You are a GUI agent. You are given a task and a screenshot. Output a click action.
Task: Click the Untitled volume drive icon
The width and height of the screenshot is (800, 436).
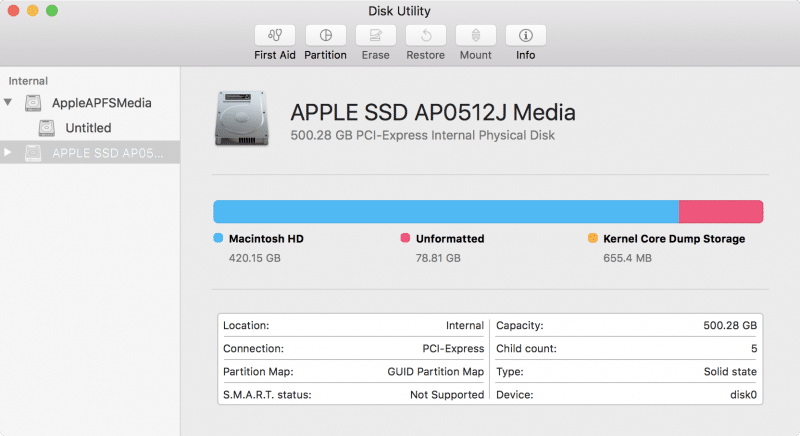click(46, 128)
